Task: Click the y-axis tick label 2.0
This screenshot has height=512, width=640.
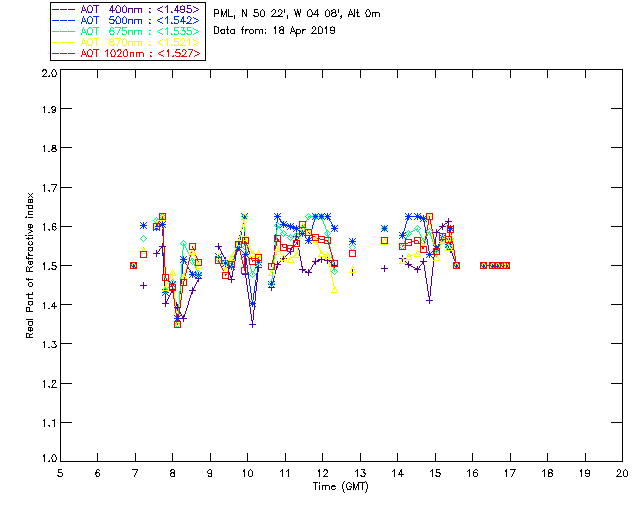Action: tap(49, 73)
